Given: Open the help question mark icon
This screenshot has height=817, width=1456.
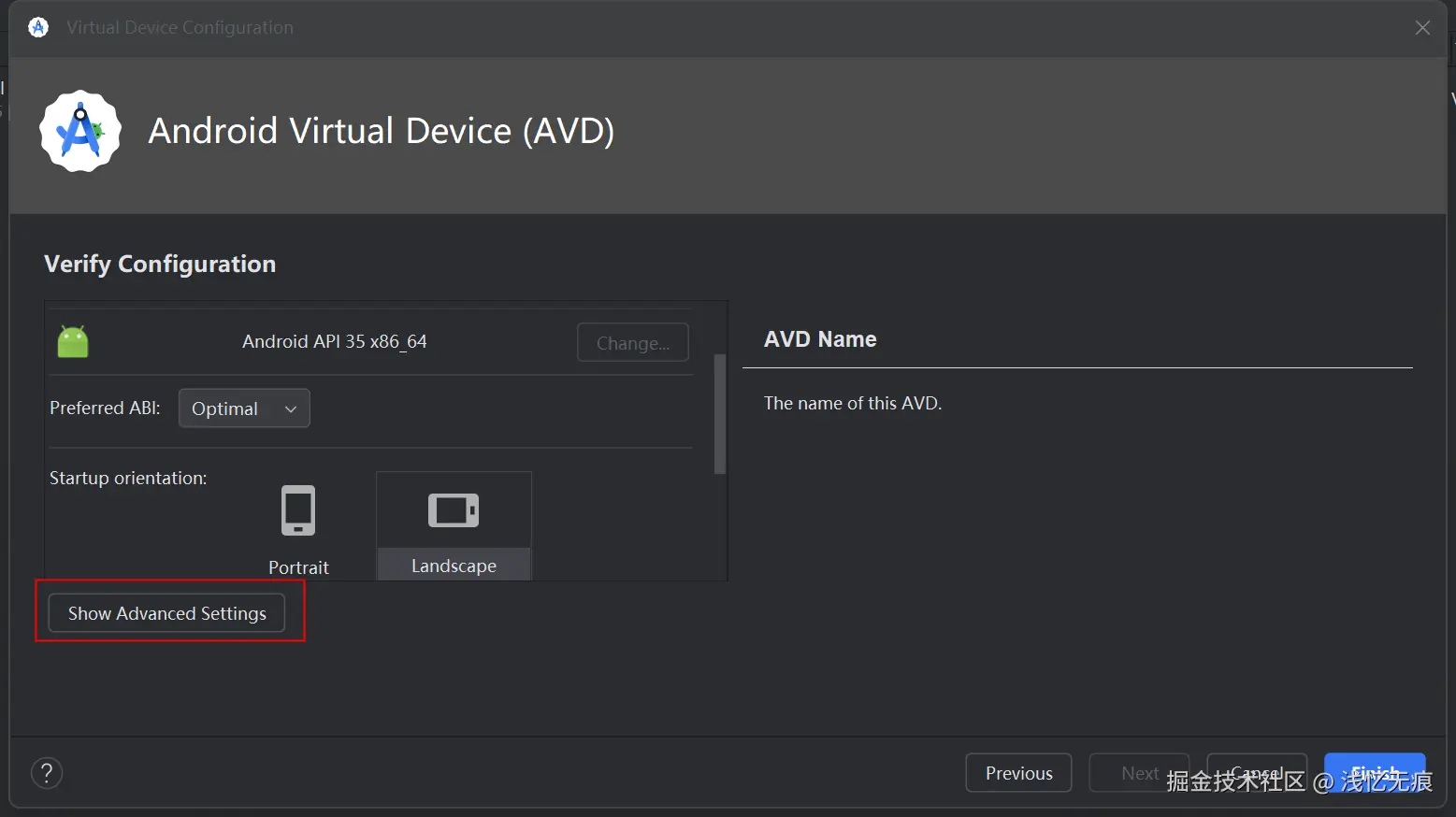Looking at the screenshot, I should (47, 773).
